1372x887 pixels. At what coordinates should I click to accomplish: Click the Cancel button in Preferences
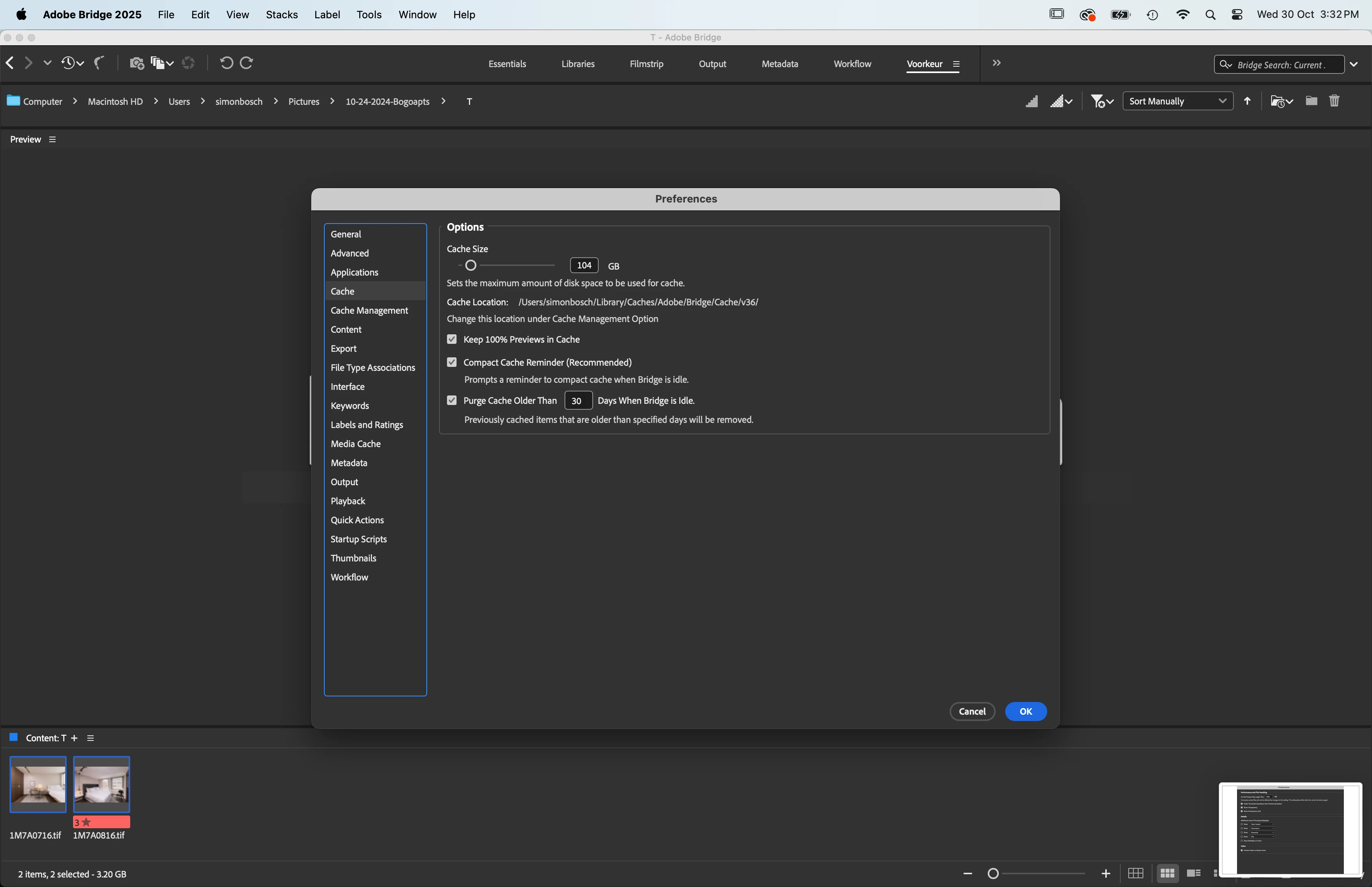972,712
